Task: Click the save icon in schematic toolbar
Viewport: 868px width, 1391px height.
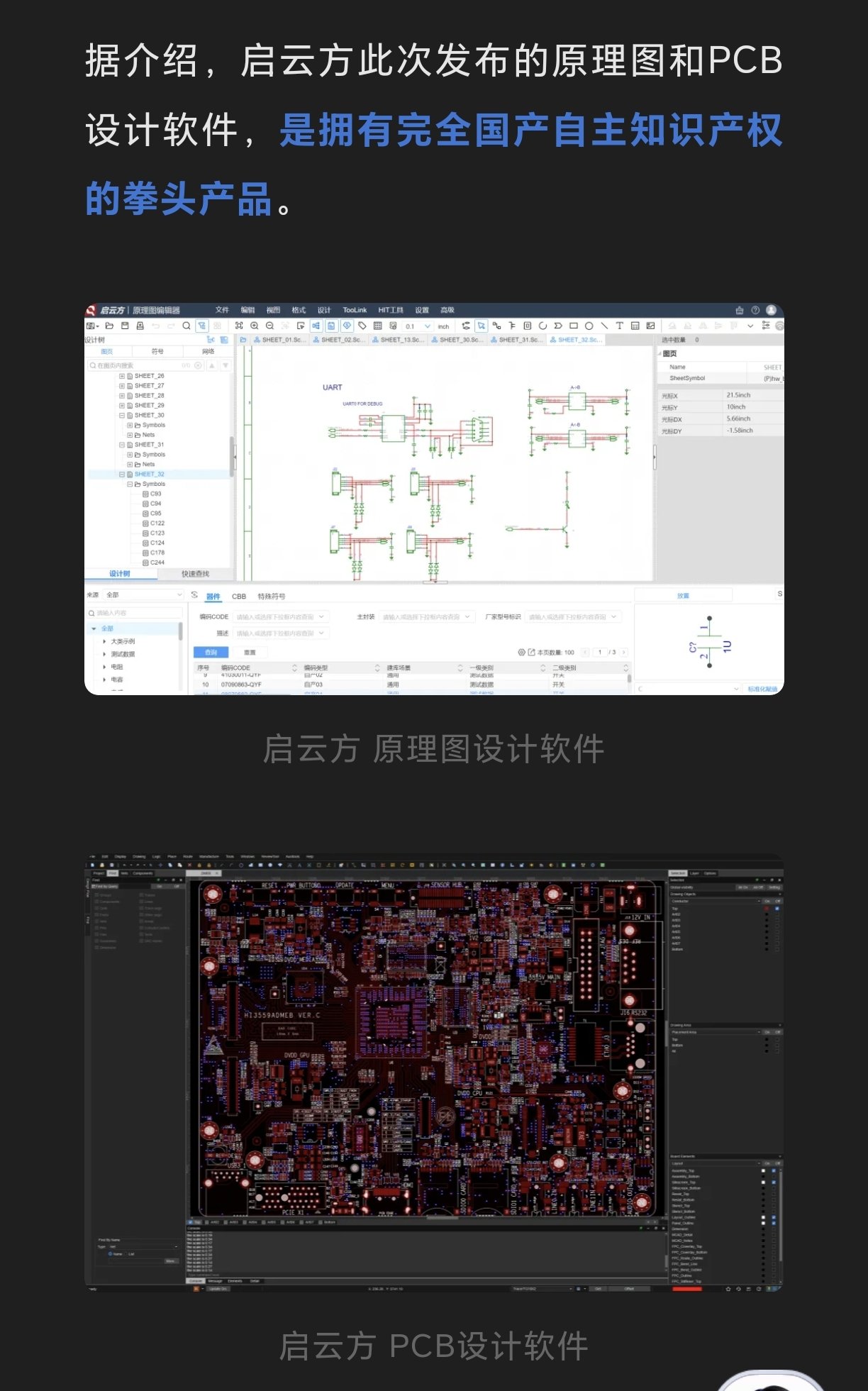Action: point(125,326)
